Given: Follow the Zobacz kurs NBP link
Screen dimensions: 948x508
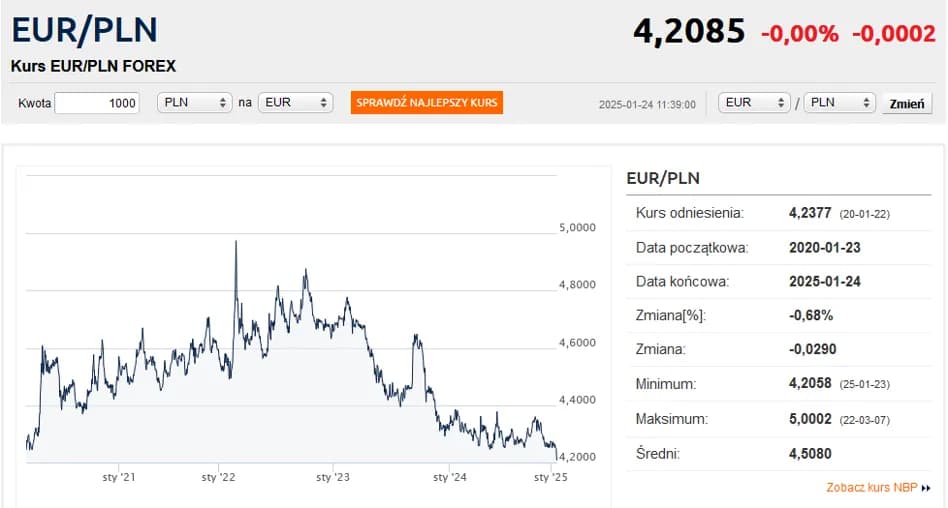Looking at the screenshot, I should point(872,488).
